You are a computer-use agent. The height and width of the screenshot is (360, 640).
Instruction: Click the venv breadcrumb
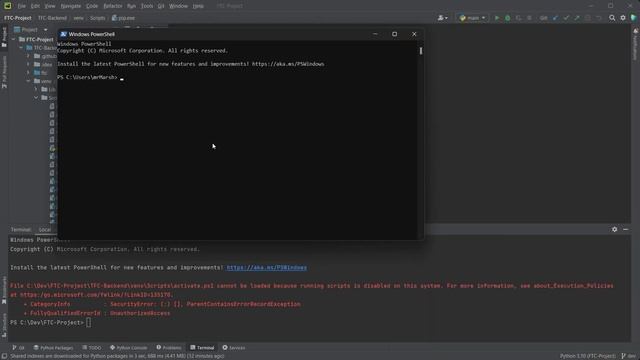[x=78, y=18]
